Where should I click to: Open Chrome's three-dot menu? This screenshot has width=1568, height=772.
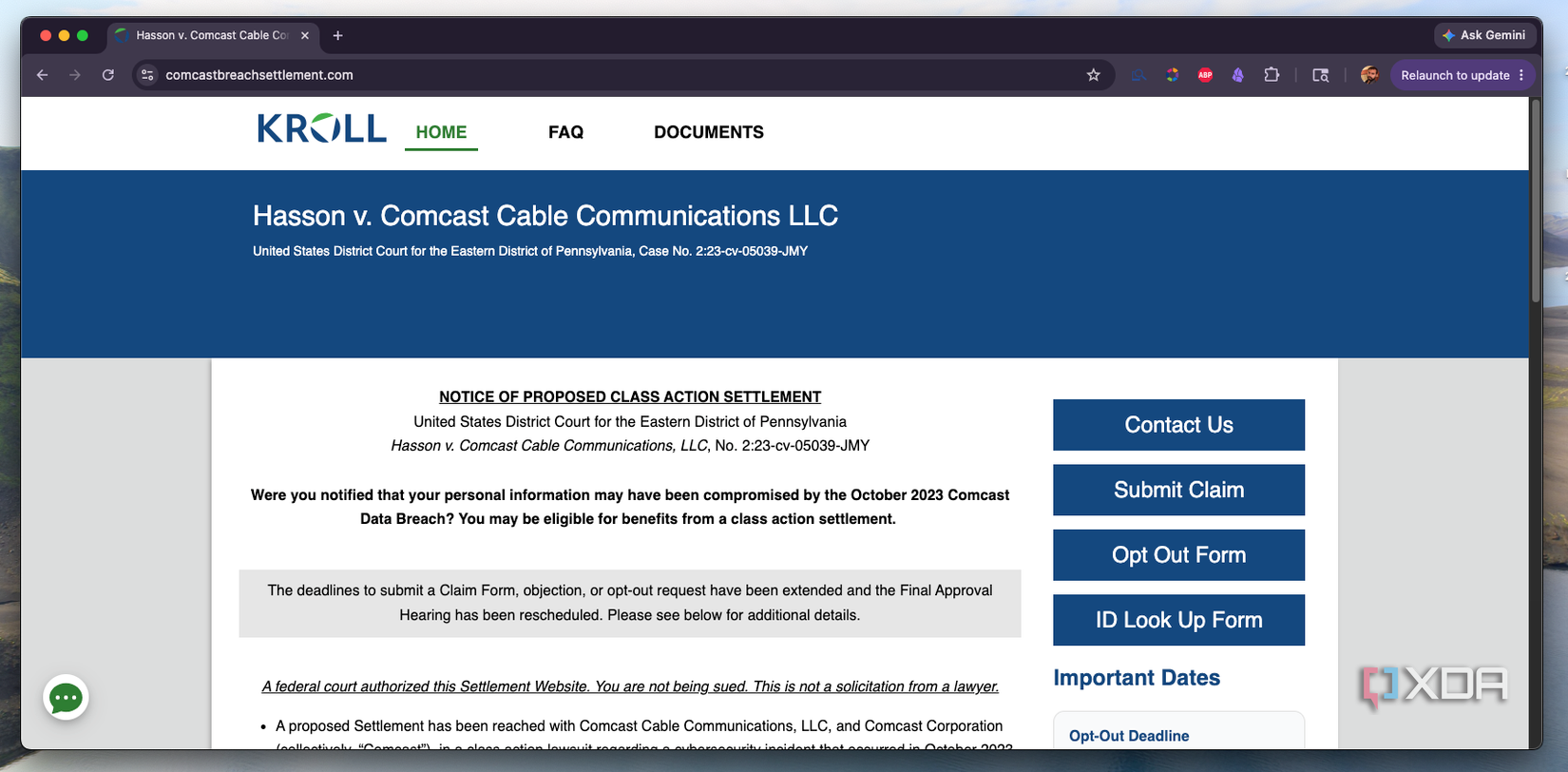tap(1521, 75)
